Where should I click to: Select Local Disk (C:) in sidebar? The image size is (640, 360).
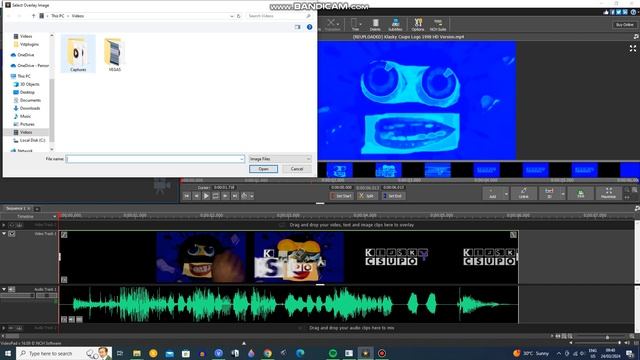click(x=29, y=140)
